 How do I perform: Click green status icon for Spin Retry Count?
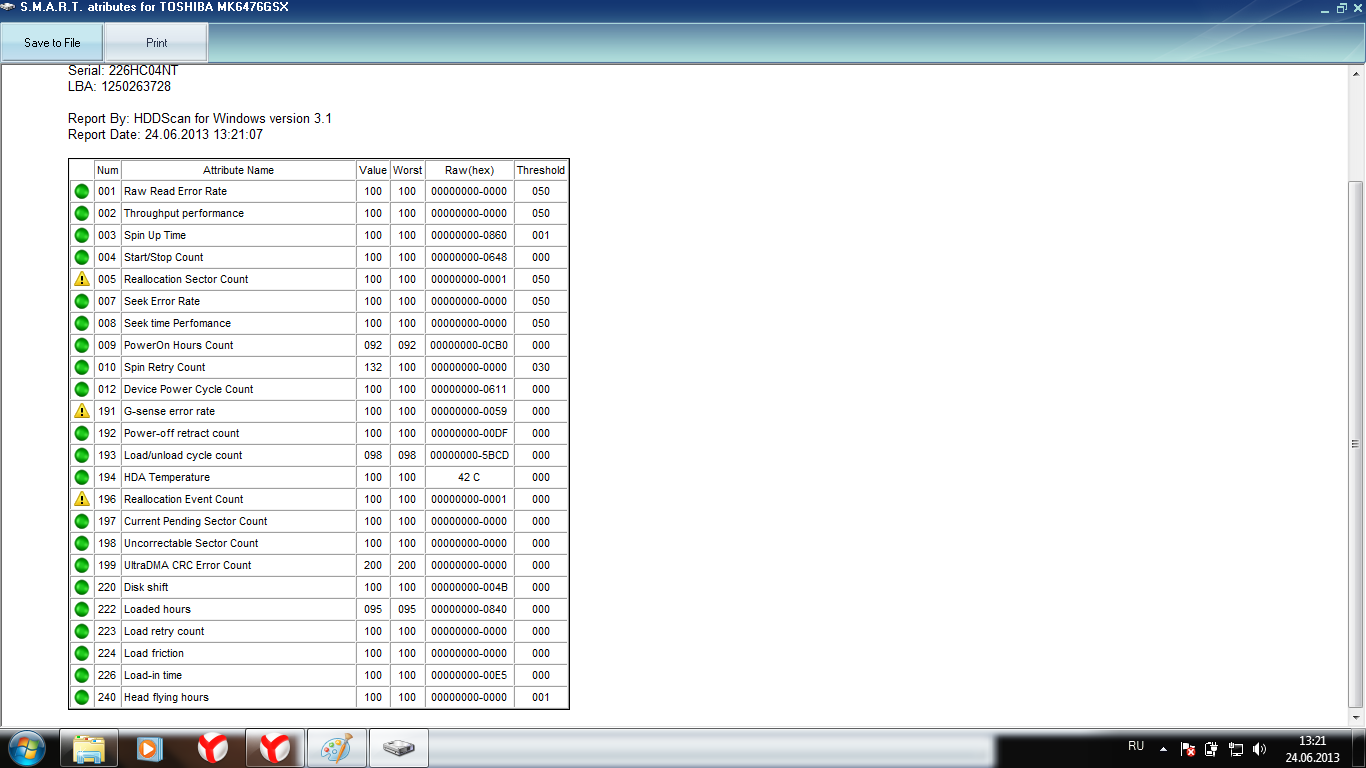pyautogui.click(x=82, y=367)
